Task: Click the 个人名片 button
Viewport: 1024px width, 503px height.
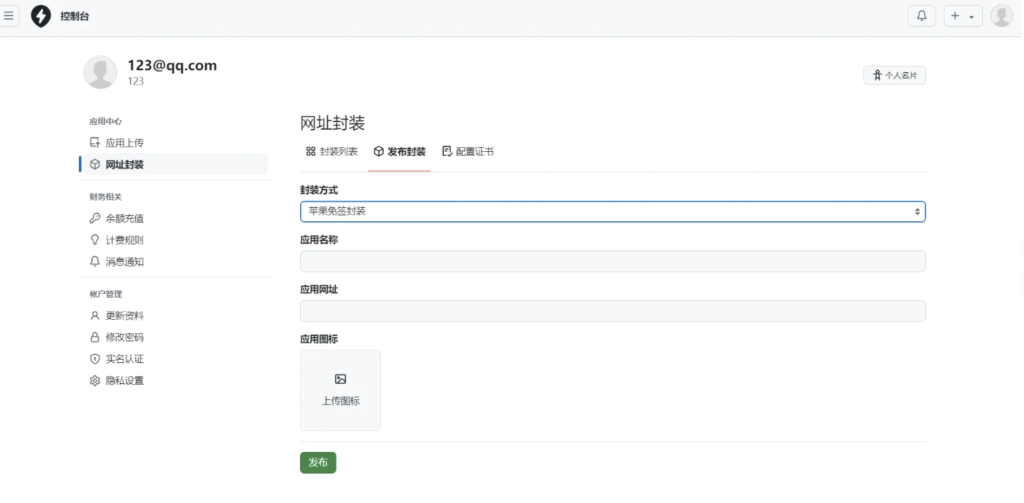Action: (x=894, y=75)
